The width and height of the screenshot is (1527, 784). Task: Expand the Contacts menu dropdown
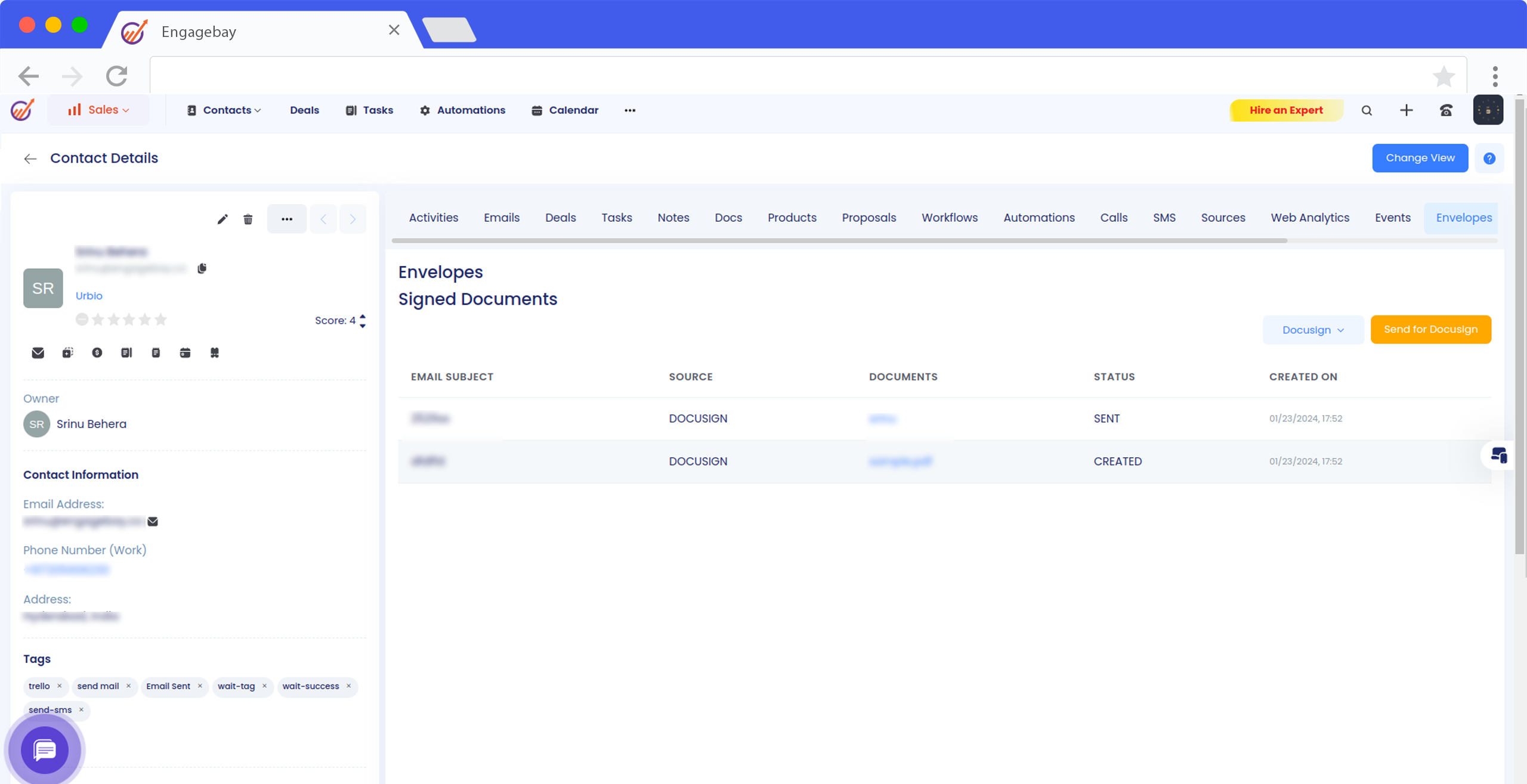[x=225, y=110]
